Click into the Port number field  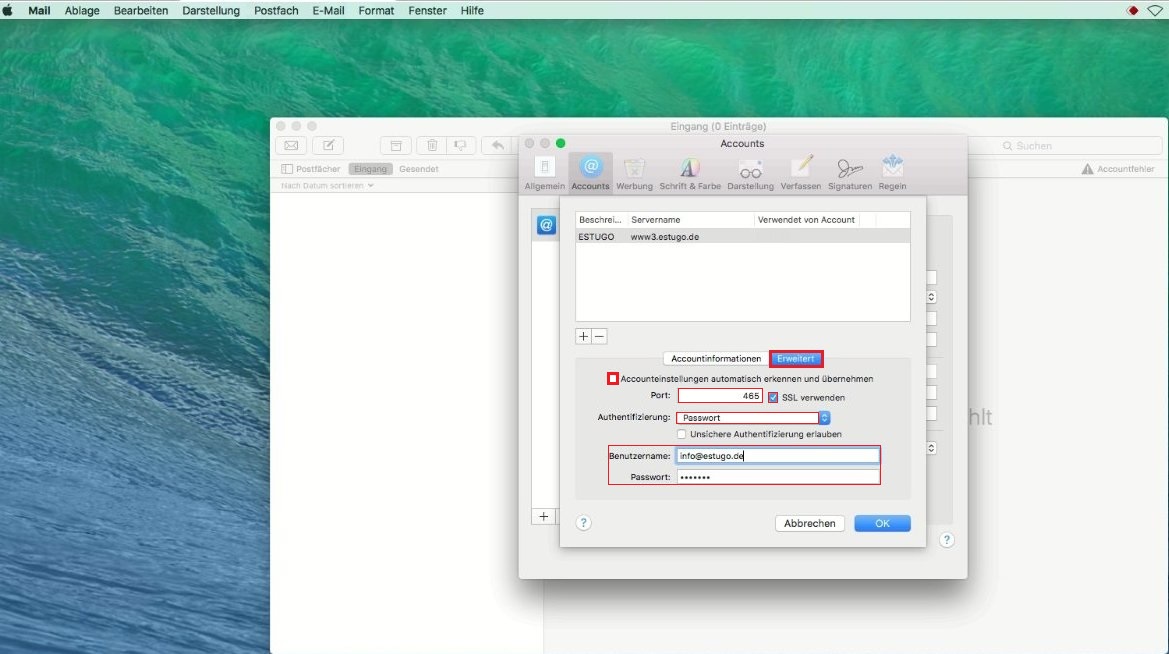click(x=720, y=397)
